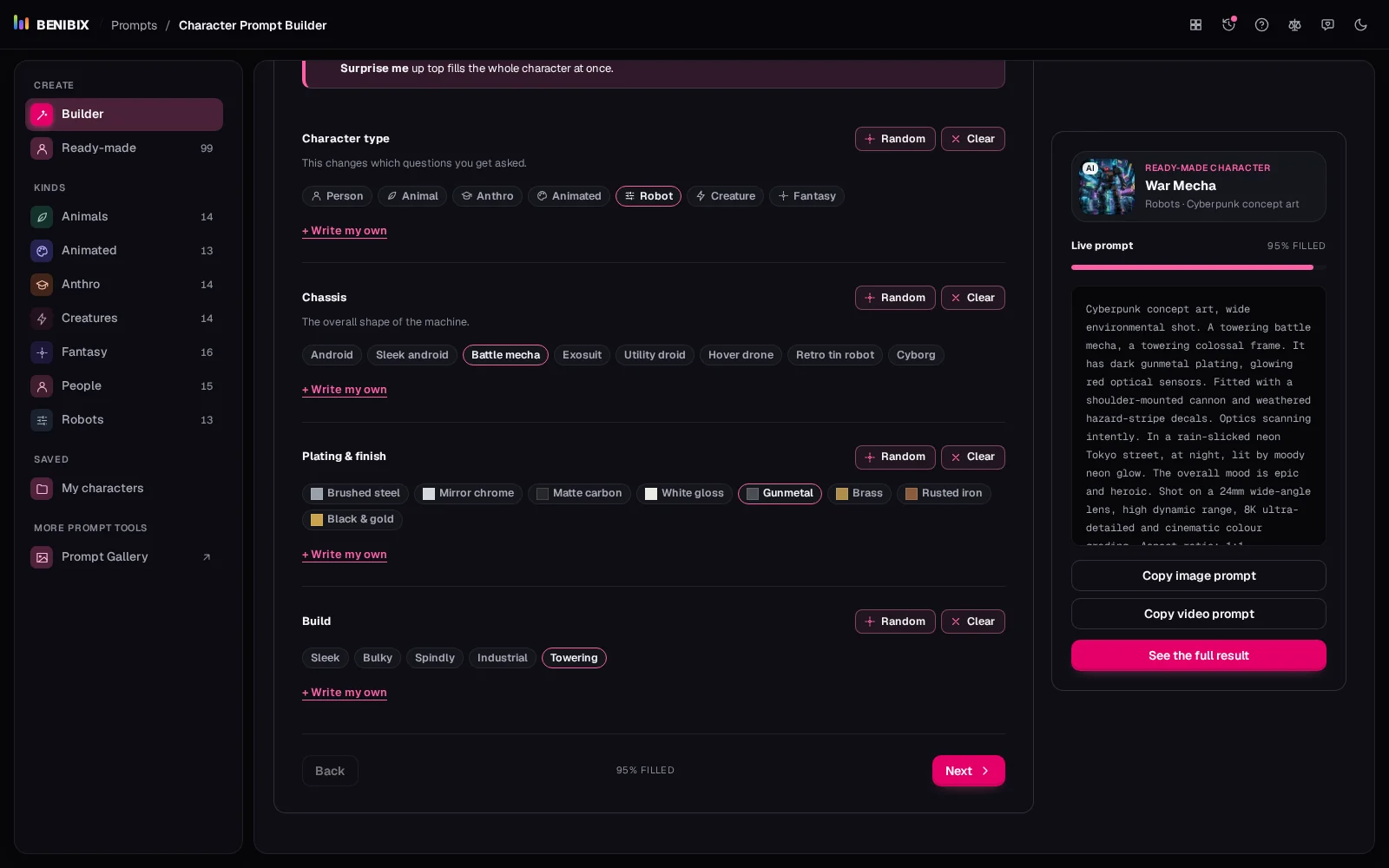This screenshot has height=868, width=1389.
Task: Click the Next button
Action: point(969,771)
